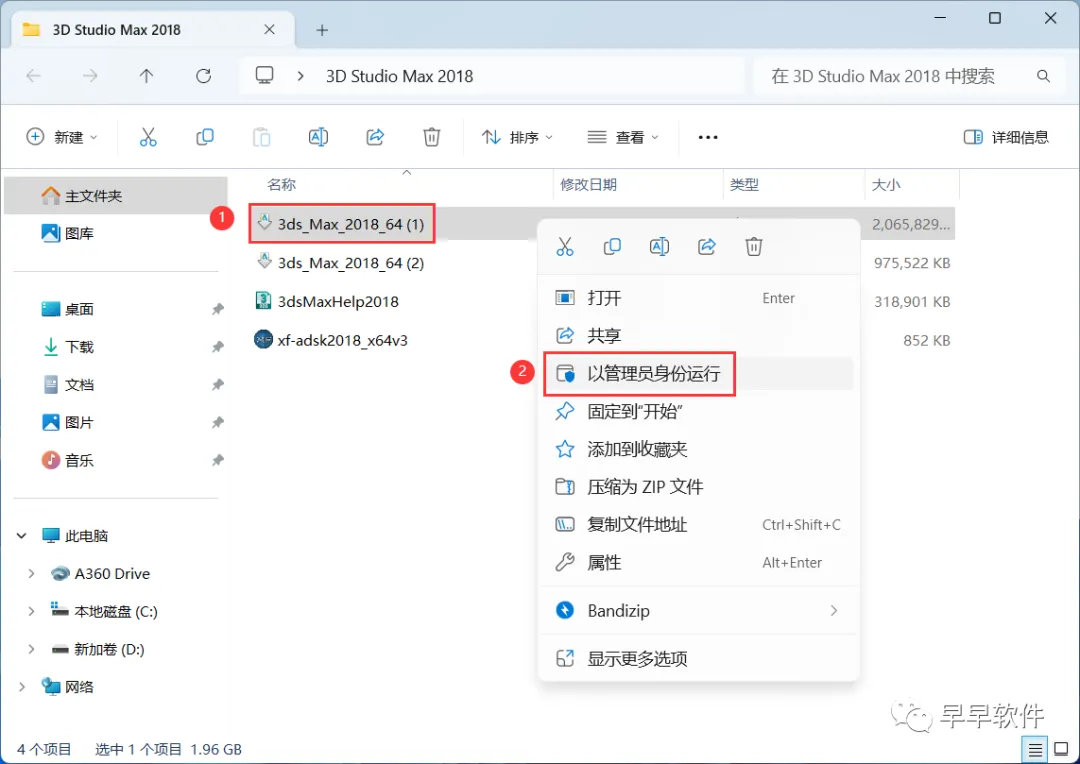Click the Rename icon in the context menu
1080x764 pixels.
pyautogui.click(x=659, y=247)
